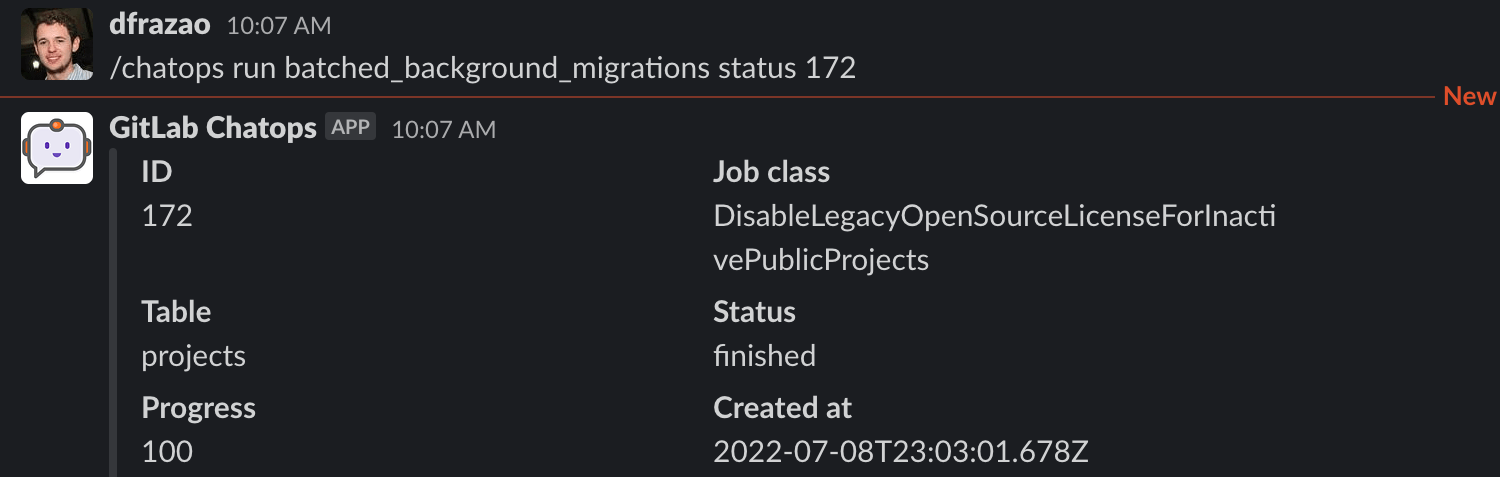This screenshot has height=477, width=1500.
Task: Click the finished status value
Action: [x=764, y=356]
